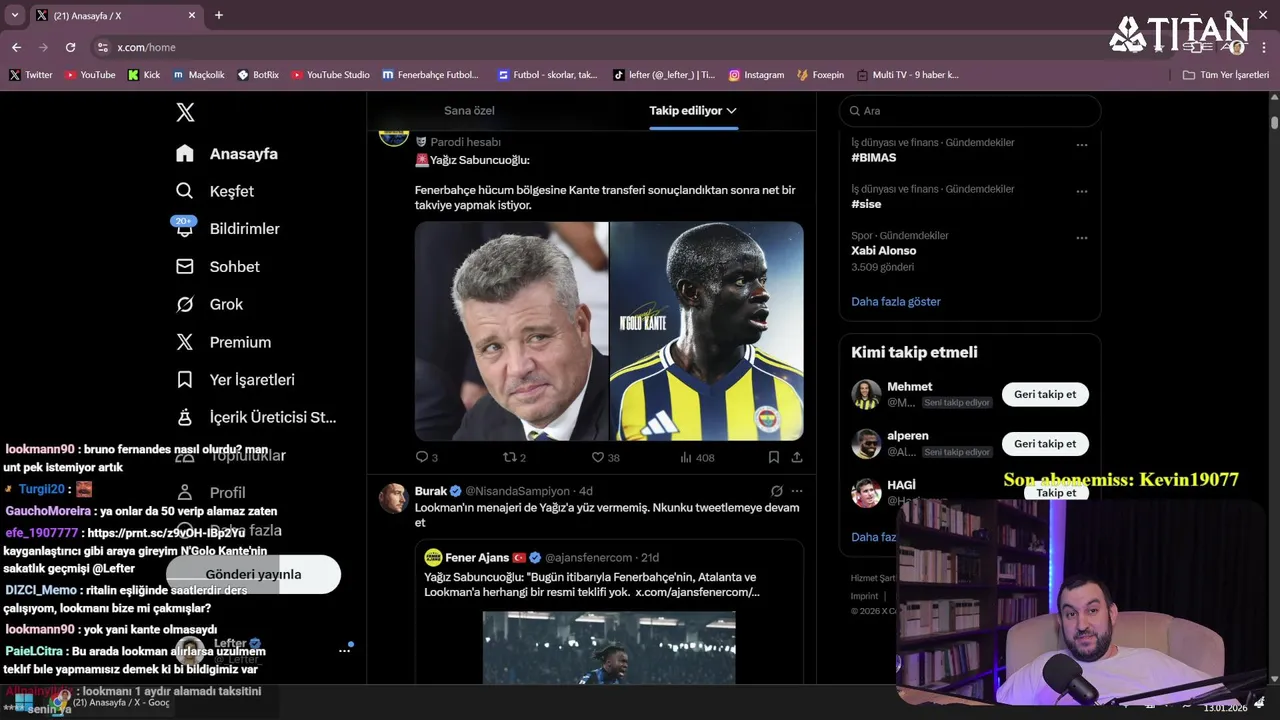Close the Anasayfa / X browser tab
Screen dimensions: 1280x720
(x=192, y=15)
